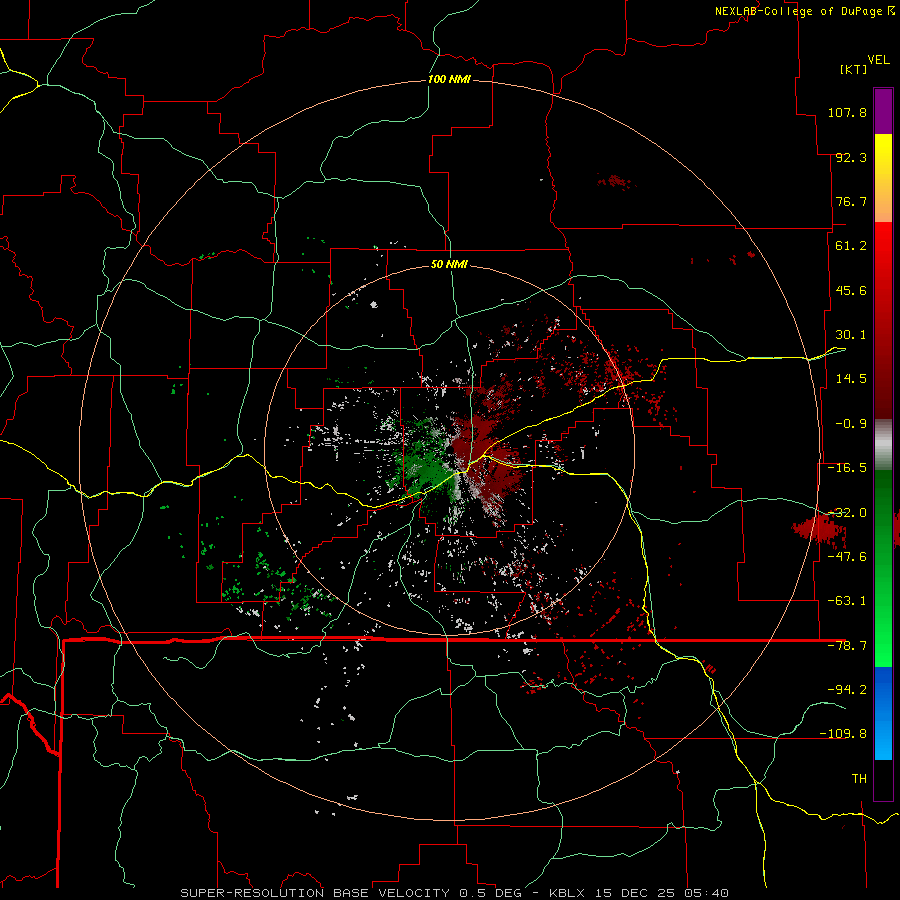This screenshot has height=900, width=900.
Task: Click the VEL legend title
Action: (x=878, y=60)
